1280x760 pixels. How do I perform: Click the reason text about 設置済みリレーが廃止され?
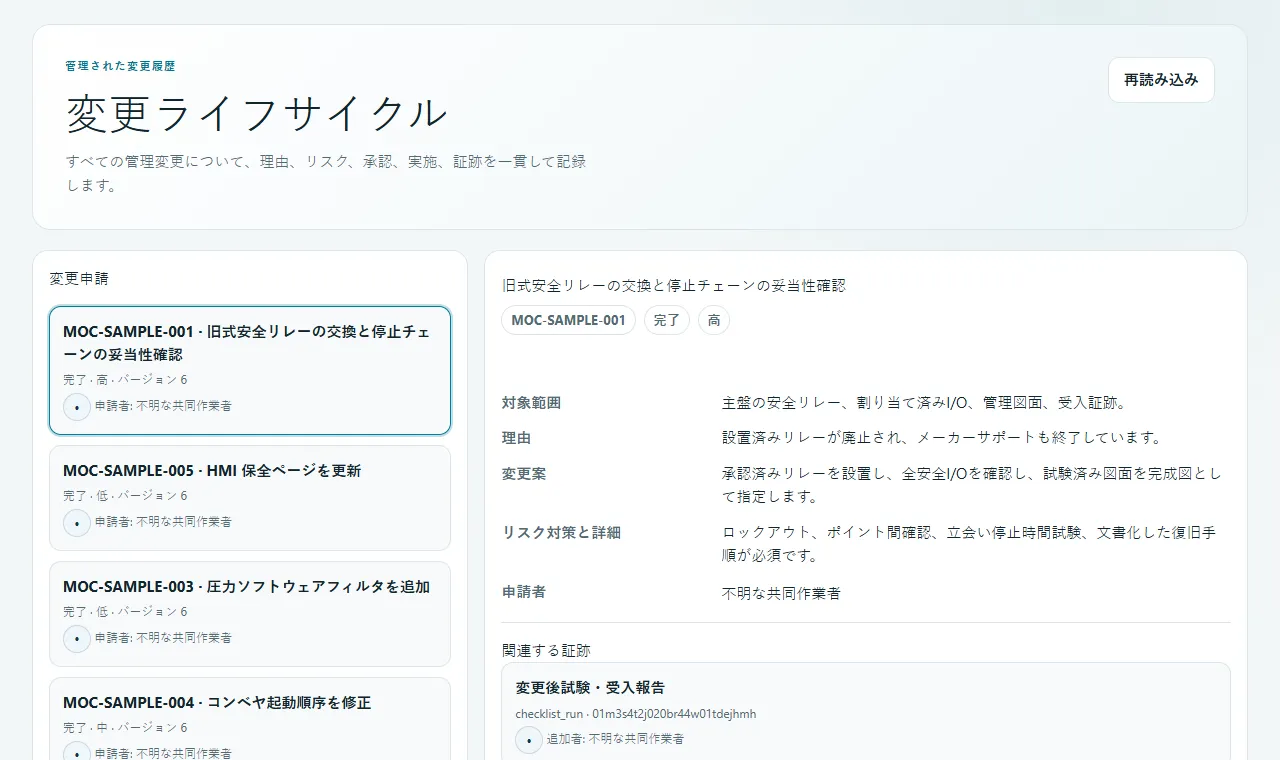941,438
